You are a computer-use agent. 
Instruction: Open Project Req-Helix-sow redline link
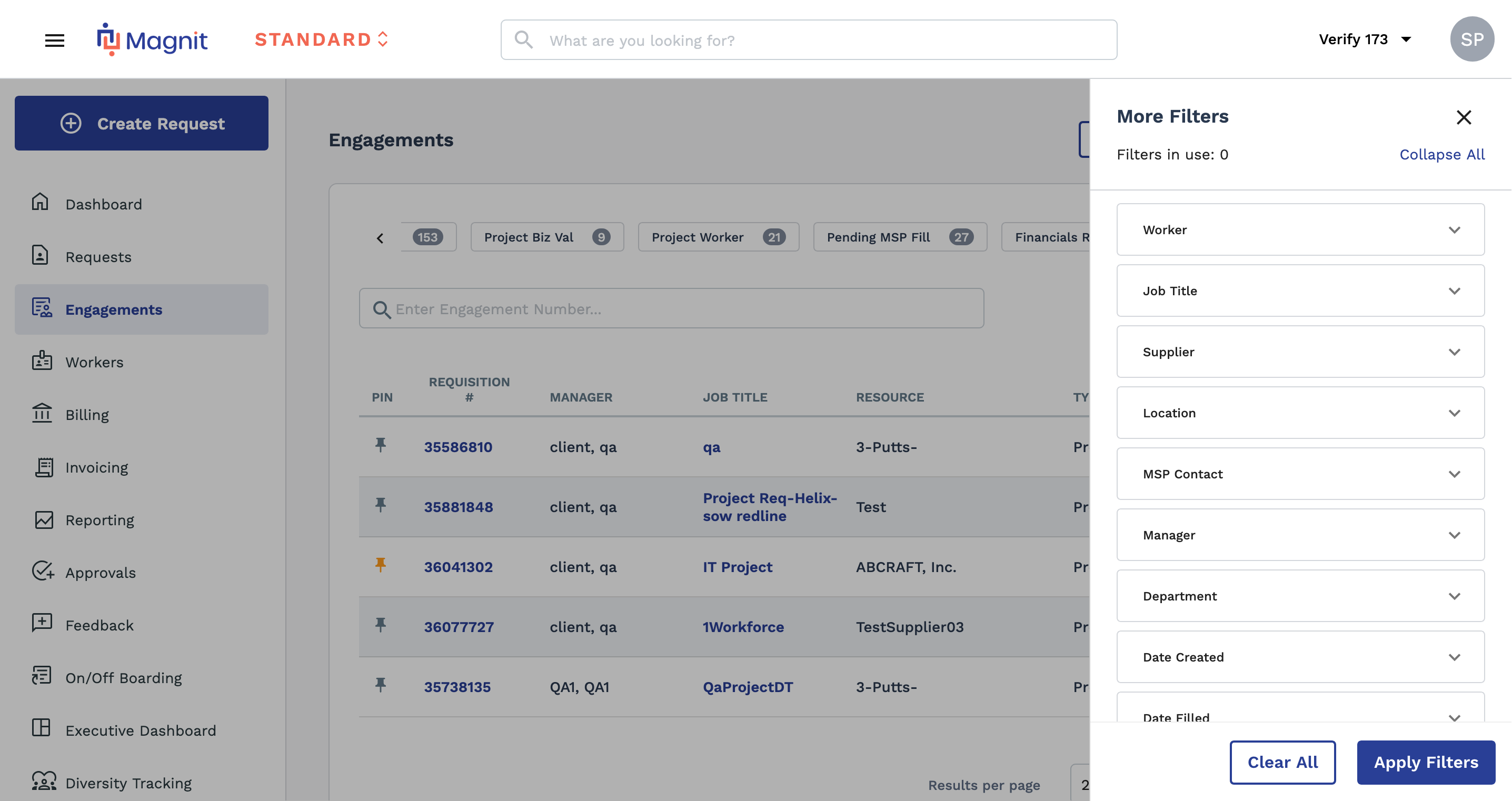(x=770, y=506)
